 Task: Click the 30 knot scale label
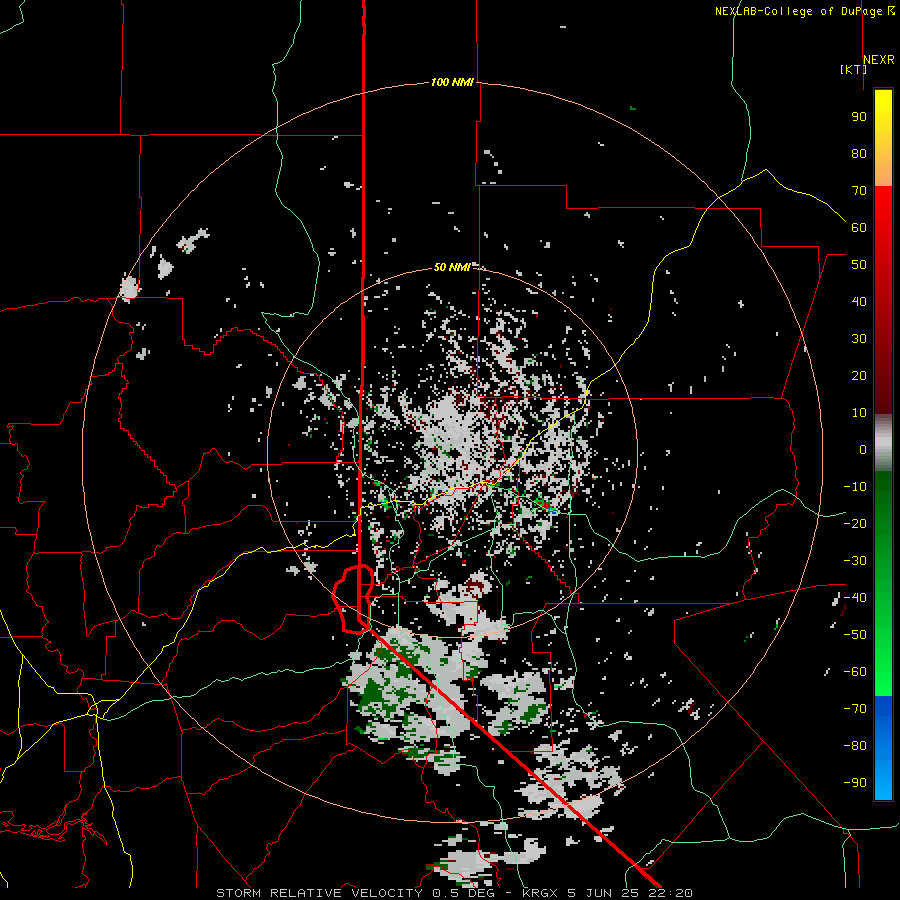pyautogui.click(x=859, y=339)
